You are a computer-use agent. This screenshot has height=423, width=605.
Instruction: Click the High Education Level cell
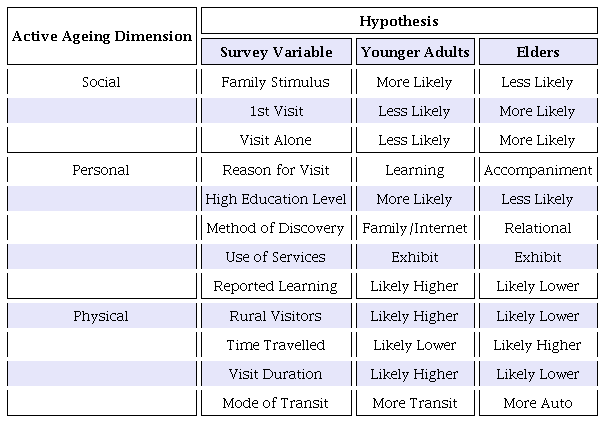(276, 199)
